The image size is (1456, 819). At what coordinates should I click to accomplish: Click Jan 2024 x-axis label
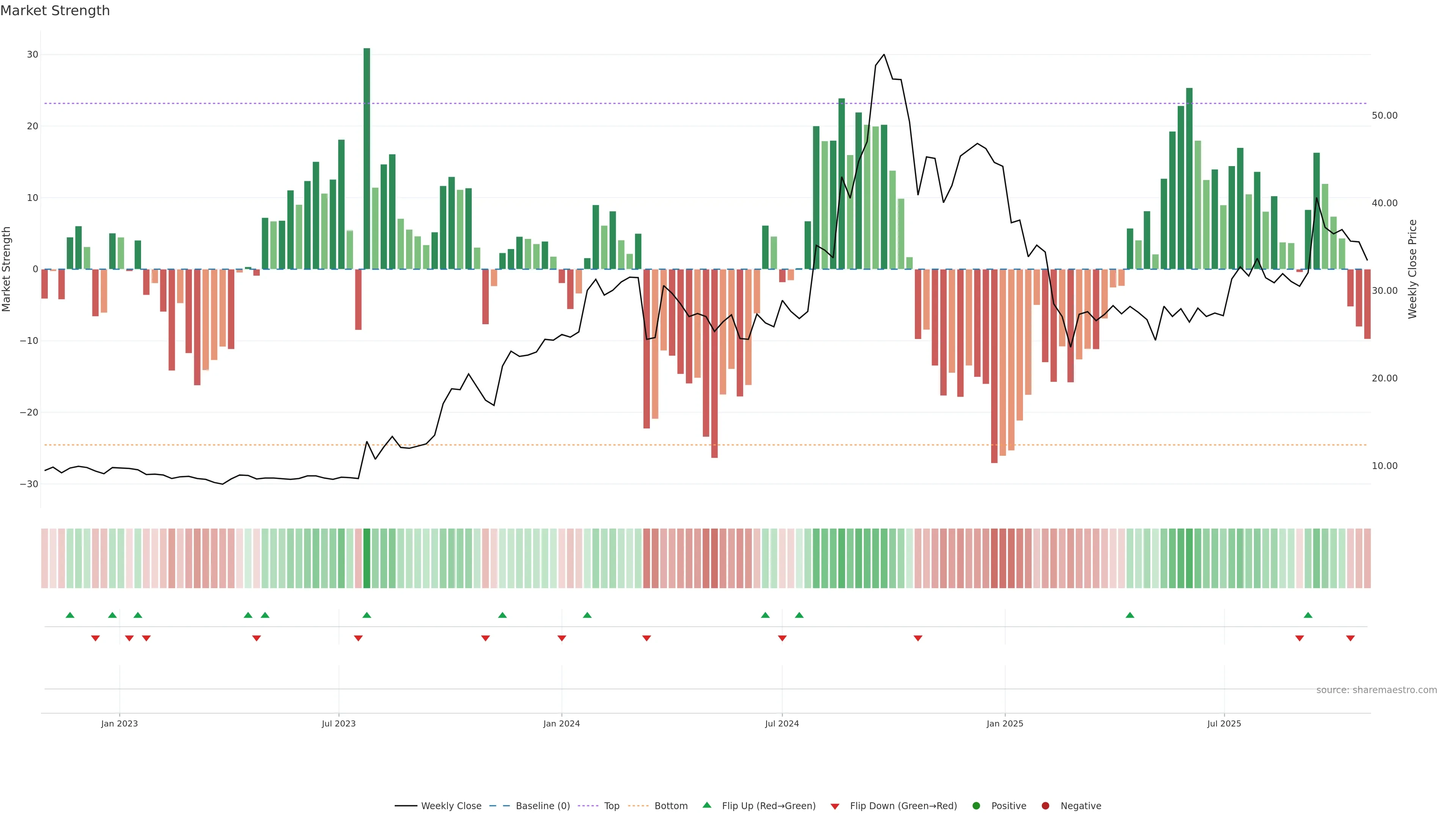(x=561, y=723)
